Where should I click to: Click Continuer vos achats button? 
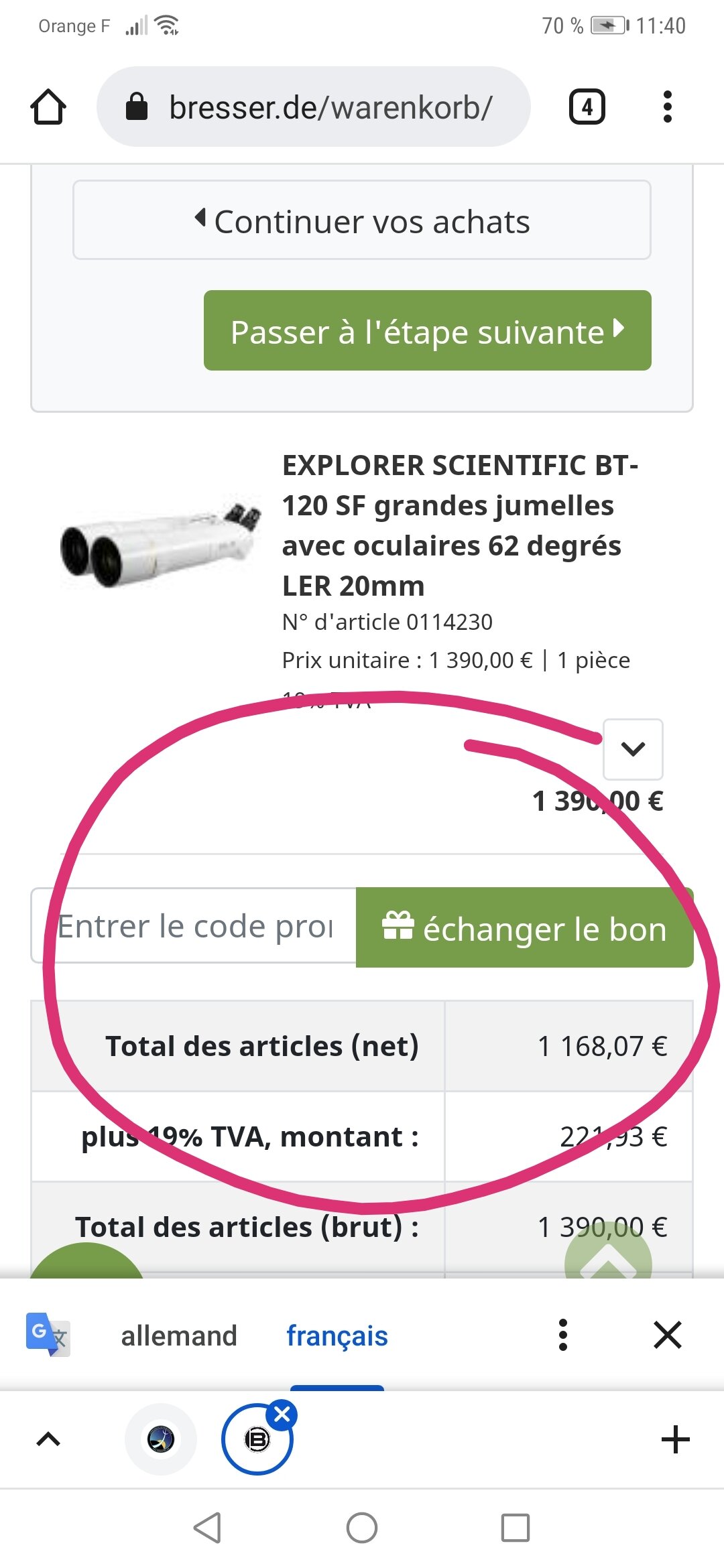tap(362, 220)
